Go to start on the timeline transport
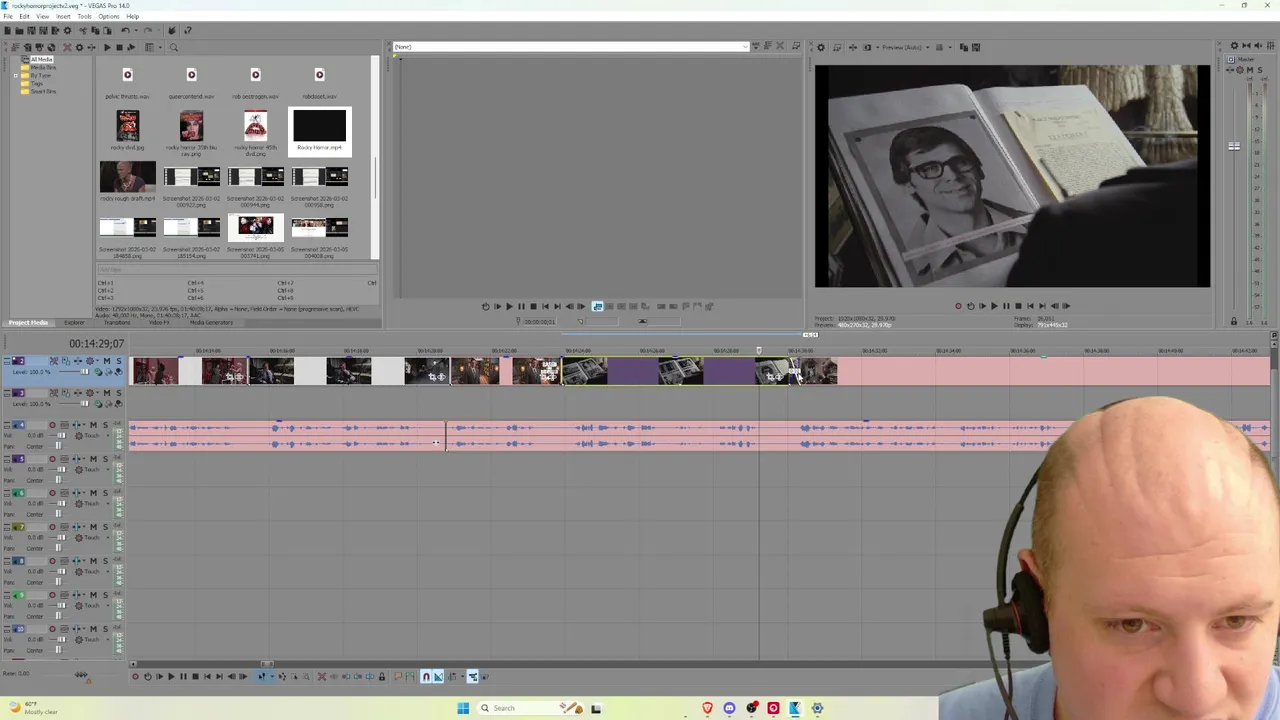The height and width of the screenshot is (720, 1280). pyautogui.click(x=207, y=677)
